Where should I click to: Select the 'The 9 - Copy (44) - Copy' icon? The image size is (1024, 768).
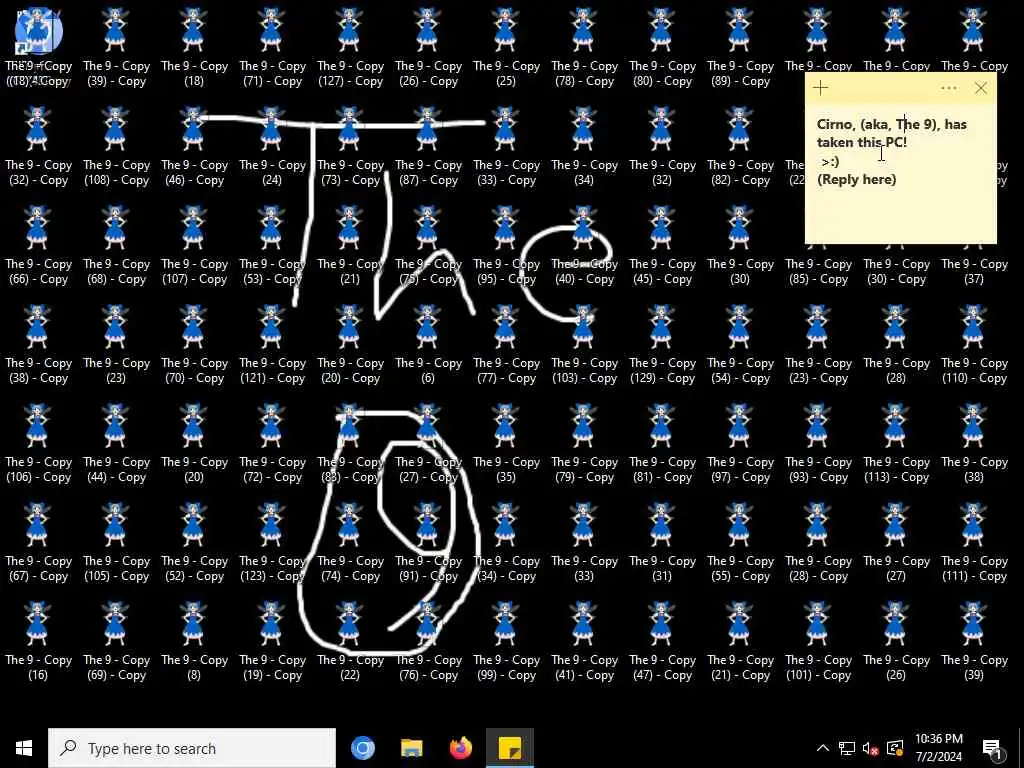[x=116, y=445]
